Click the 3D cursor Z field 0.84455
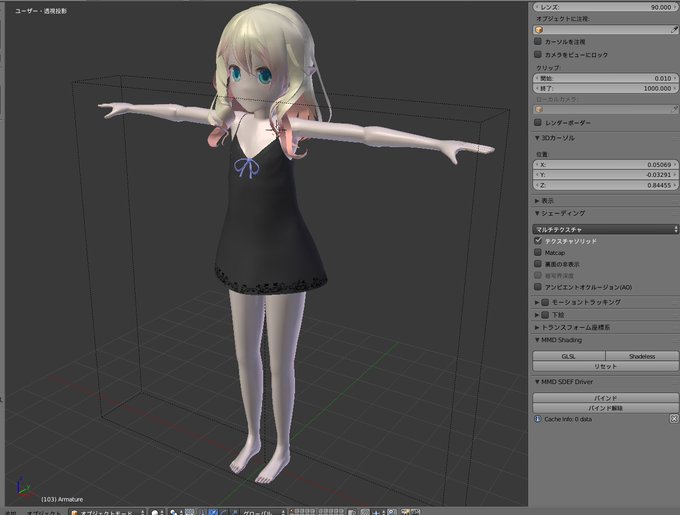The width and height of the screenshot is (680, 515). pos(605,185)
